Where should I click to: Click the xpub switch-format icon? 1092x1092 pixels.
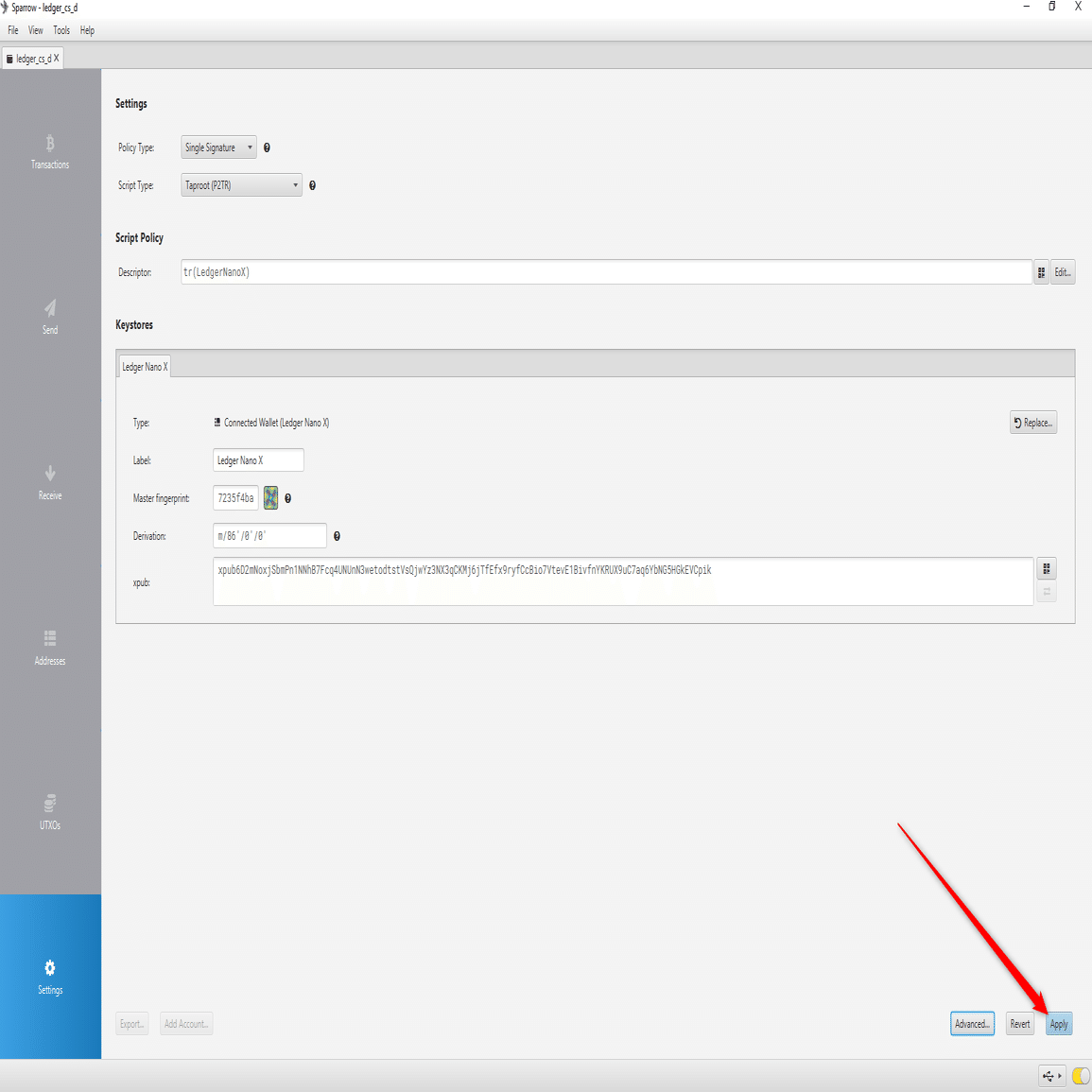point(1047,592)
